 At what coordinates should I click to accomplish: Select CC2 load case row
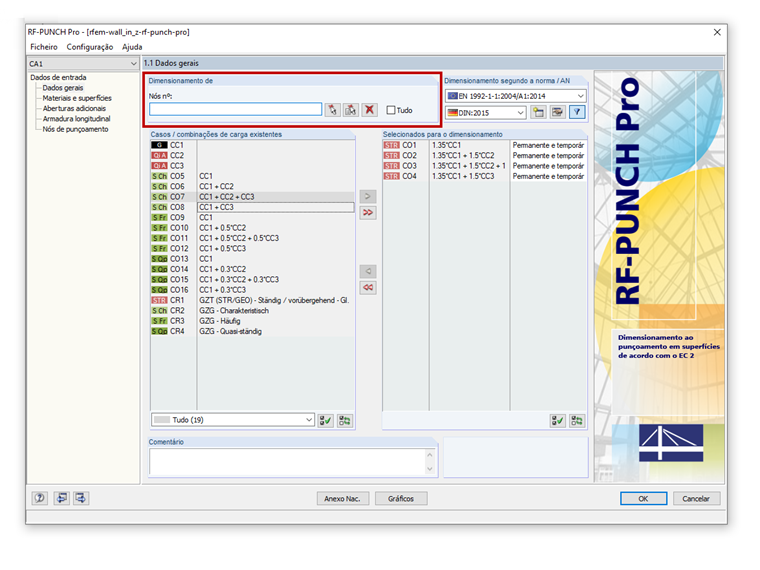tap(252, 156)
